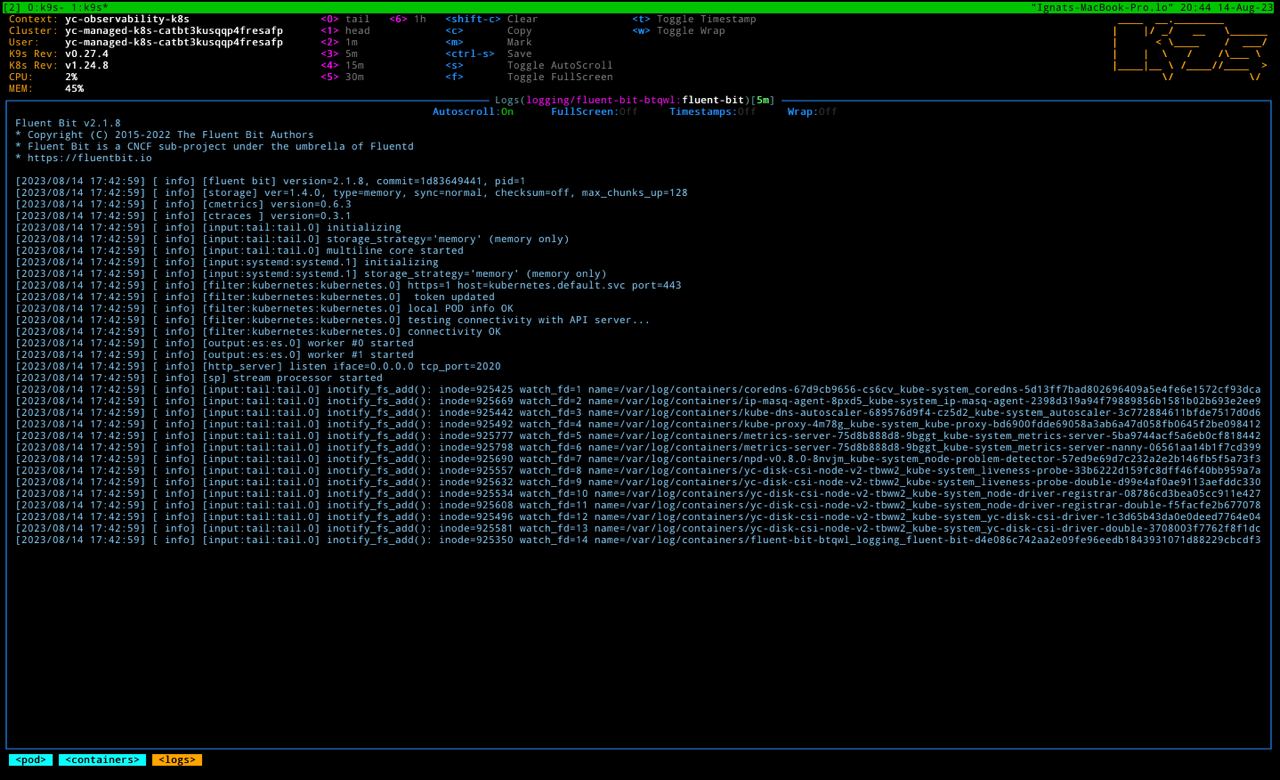Viewport: 1280px width, 780px height.
Task: Click the watch_fd=2 ip-masq-agent log line
Action: tap(638, 401)
